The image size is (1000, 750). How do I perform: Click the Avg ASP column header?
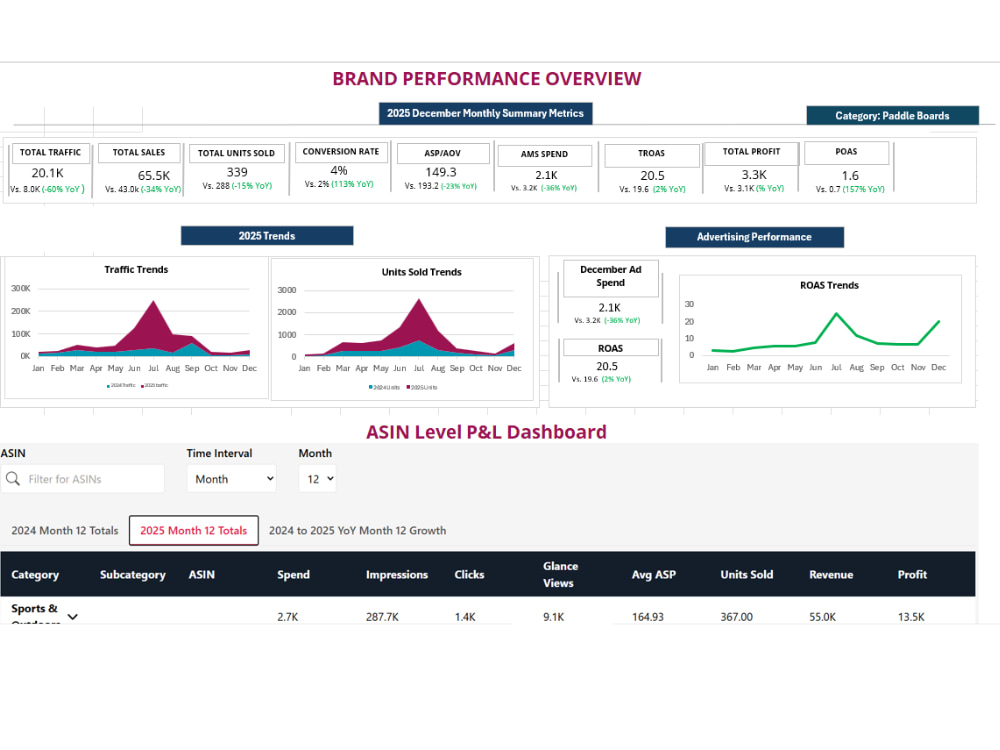(x=654, y=575)
